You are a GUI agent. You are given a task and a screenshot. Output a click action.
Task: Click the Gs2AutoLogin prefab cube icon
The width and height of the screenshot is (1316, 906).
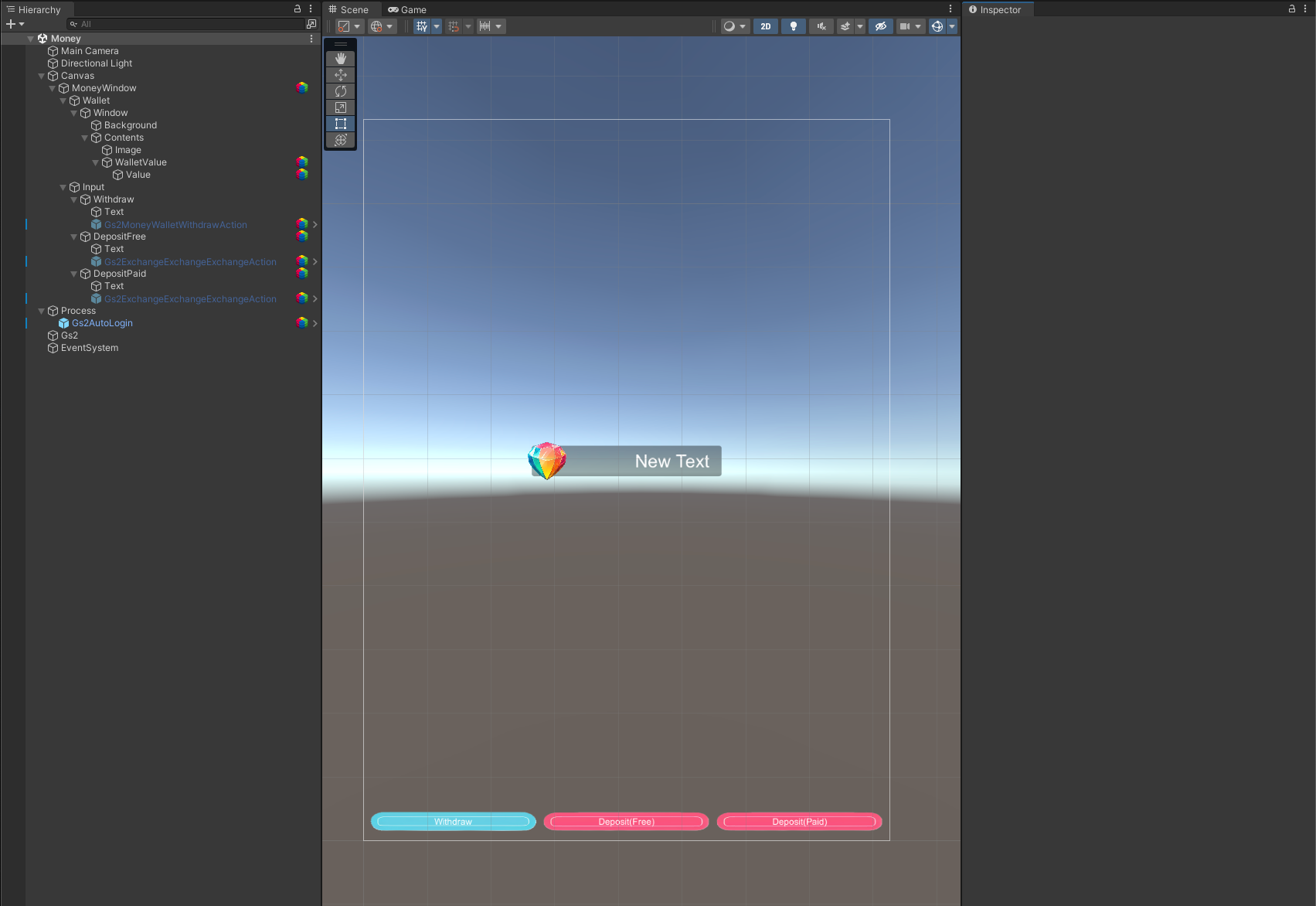(64, 323)
